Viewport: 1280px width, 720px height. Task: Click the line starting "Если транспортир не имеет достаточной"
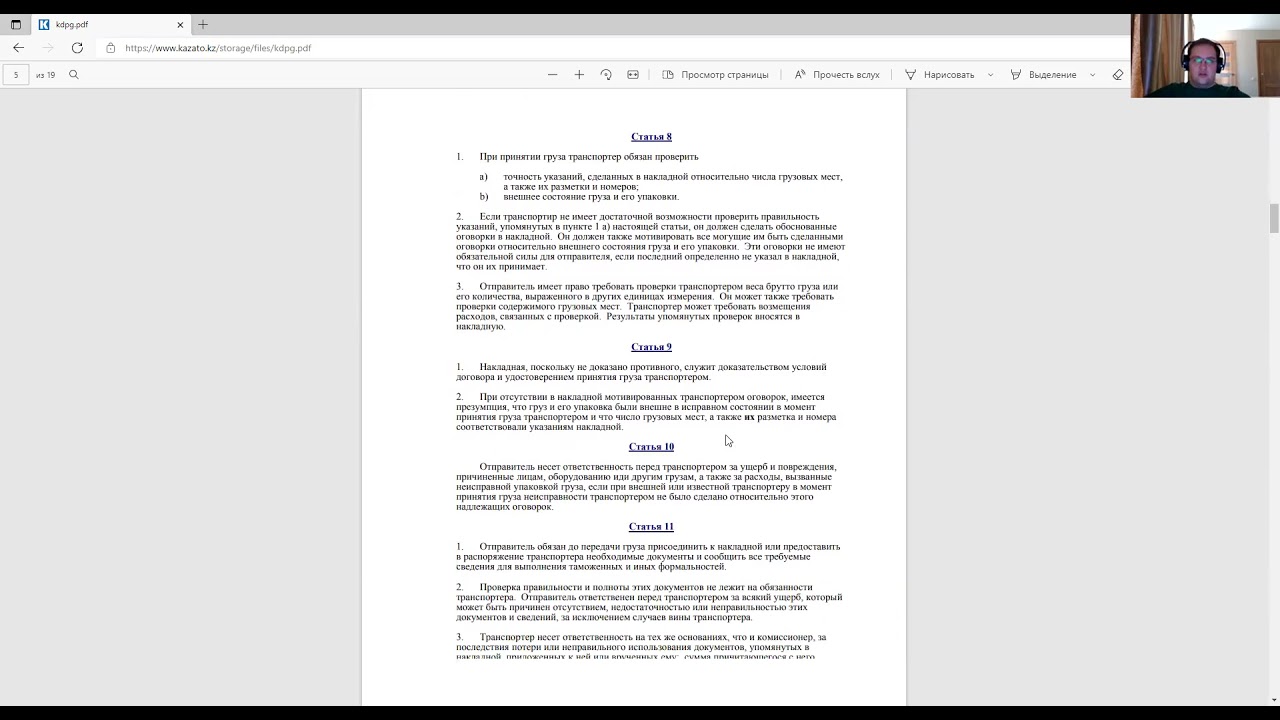pos(649,217)
